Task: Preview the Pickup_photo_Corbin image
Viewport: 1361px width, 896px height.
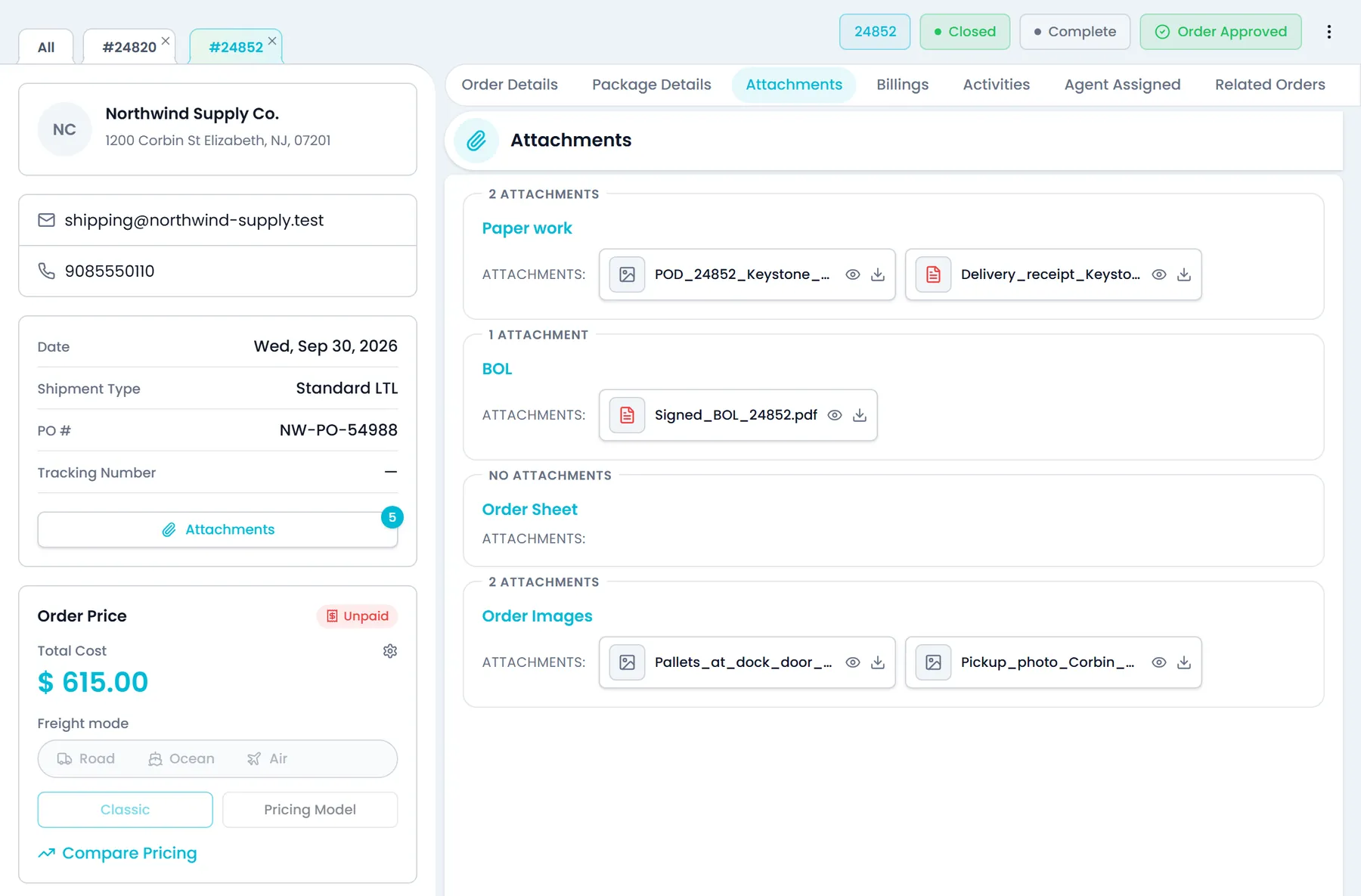Action: [x=1159, y=662]
